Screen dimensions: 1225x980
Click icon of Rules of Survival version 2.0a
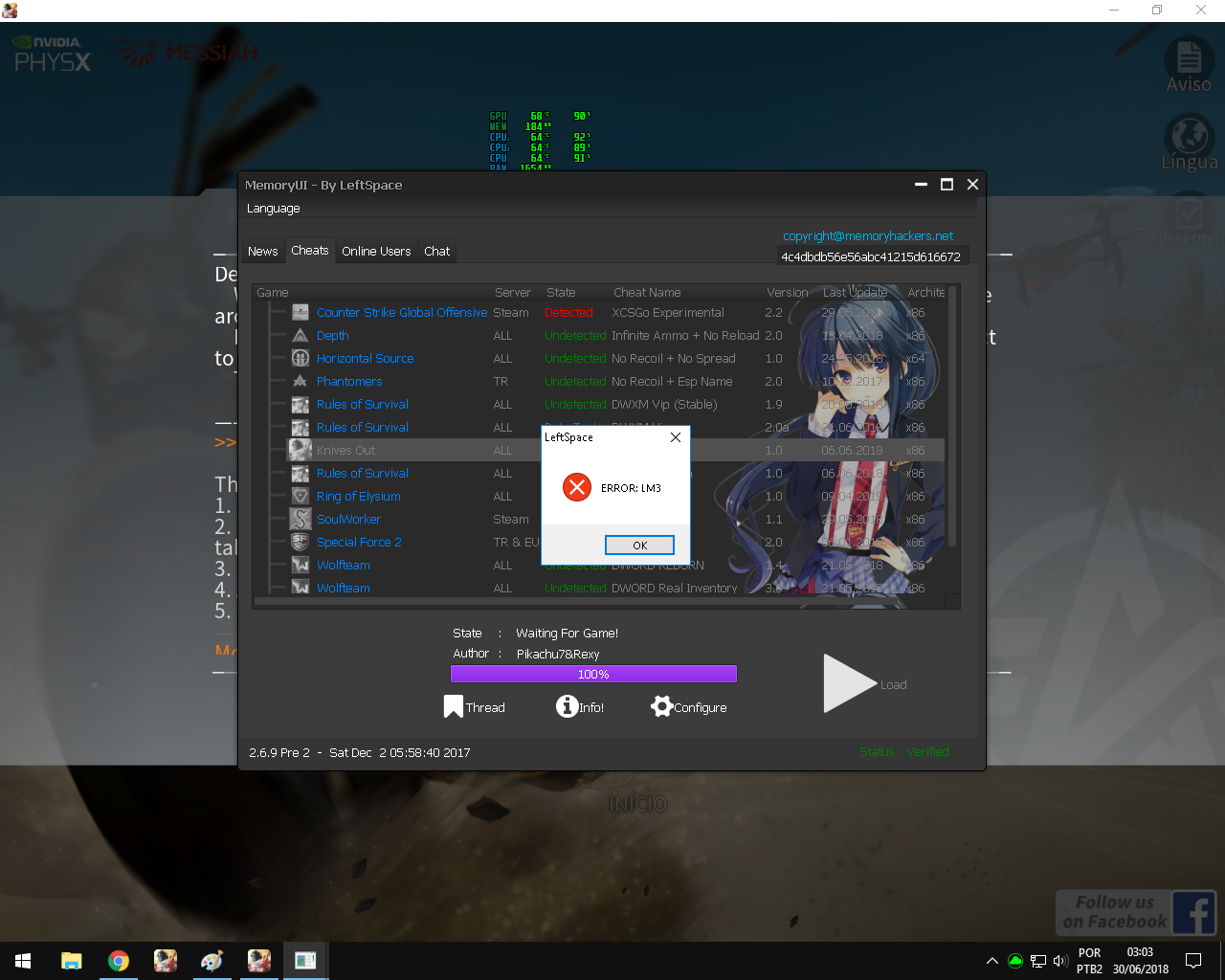point(301,428)
